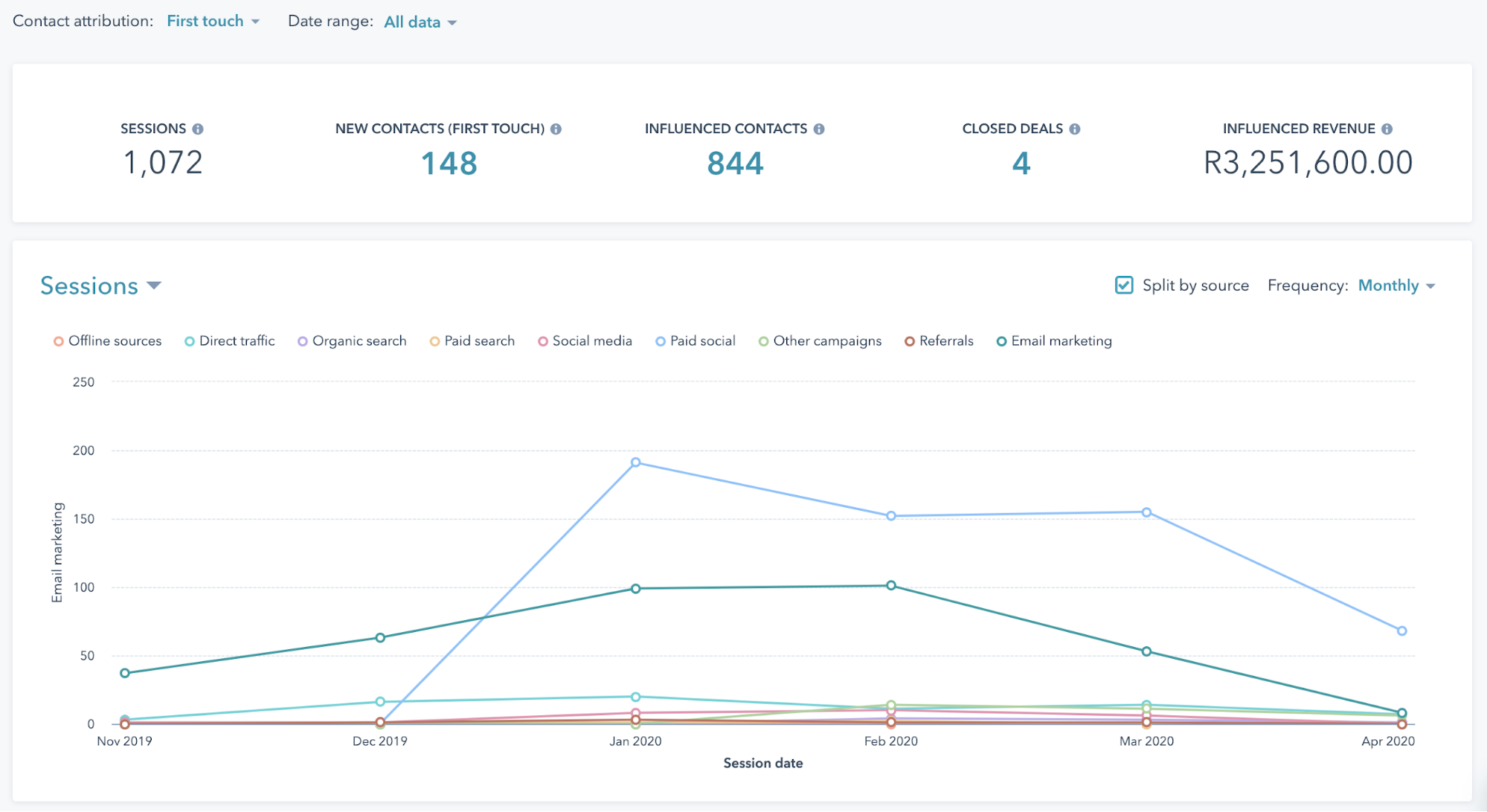
Task: Toggle Paid search series in legend
Action: point(472,341)
